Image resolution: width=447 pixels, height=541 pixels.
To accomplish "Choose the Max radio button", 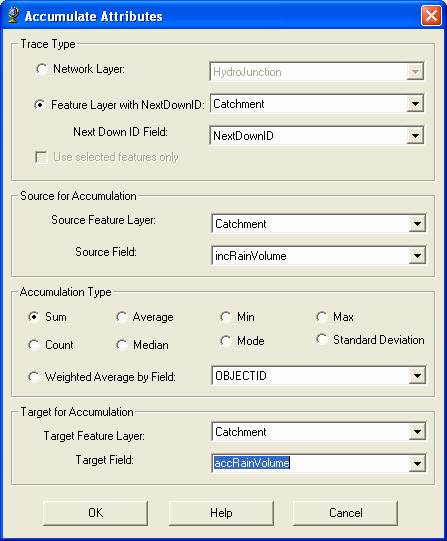I will tap(322, 316).
